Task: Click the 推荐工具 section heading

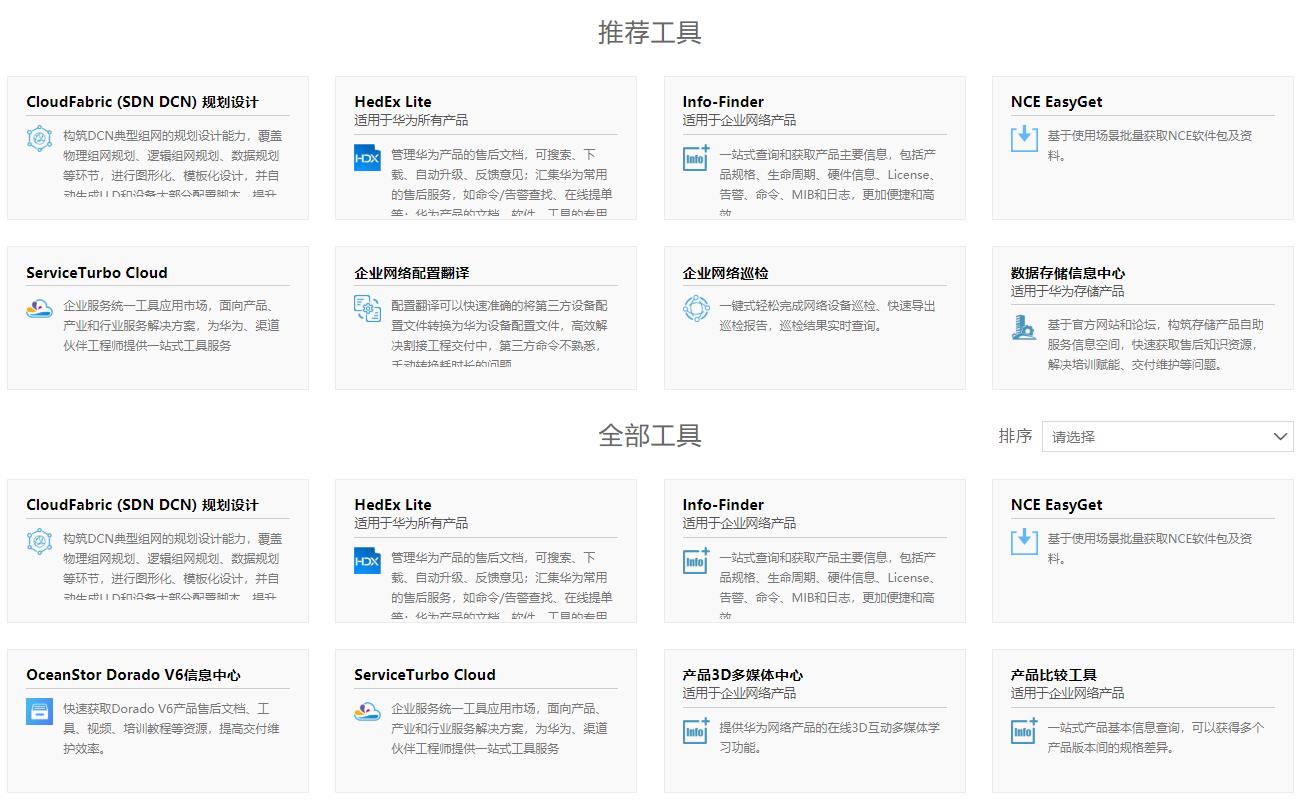Action: [650, 33]
